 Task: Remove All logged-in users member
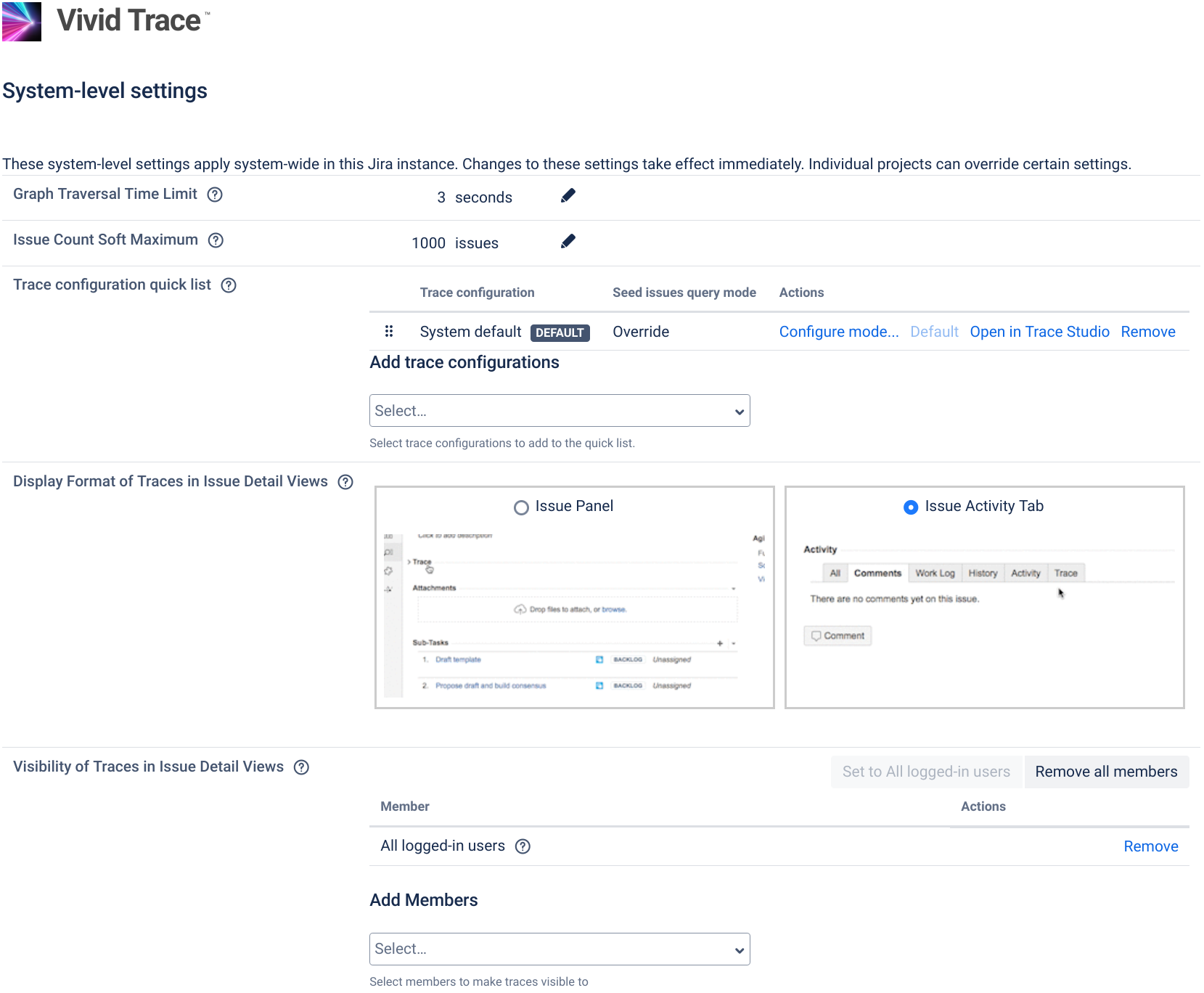point(1151,846)
